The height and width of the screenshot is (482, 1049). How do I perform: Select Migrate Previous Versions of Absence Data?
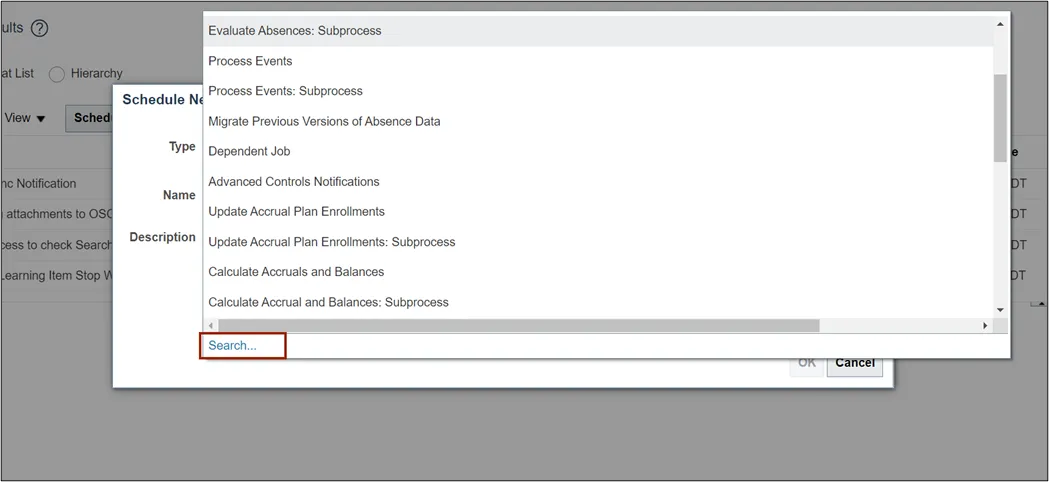pos(324,121)
